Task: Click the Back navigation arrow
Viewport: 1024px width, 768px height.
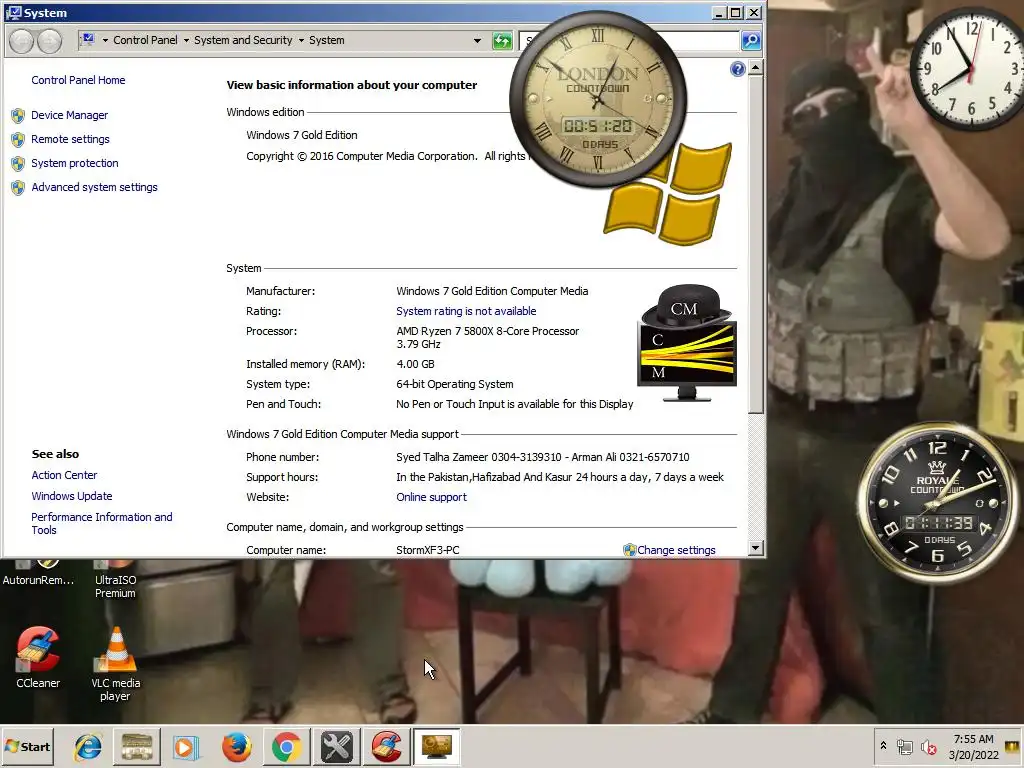Action: pyautogui.click(x=22, y=41)
